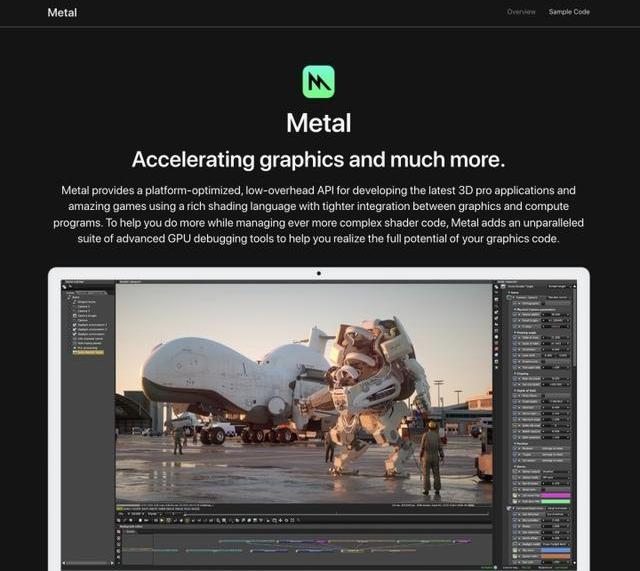Click the robot and spaceship render image
640x571 pixels.
coord(304,393)
